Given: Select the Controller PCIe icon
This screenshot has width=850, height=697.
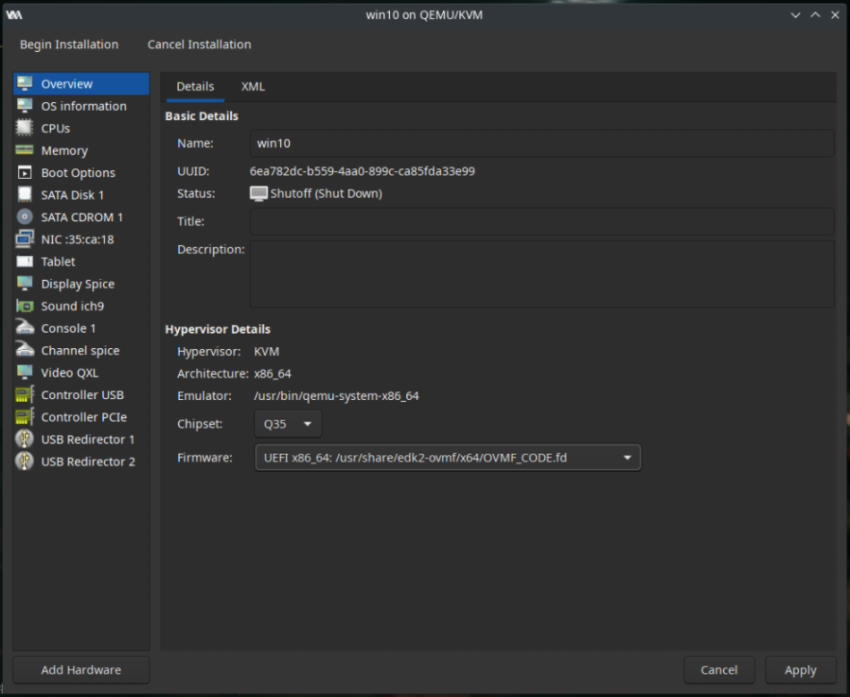Looking at the screenshot, I should 24,417.
